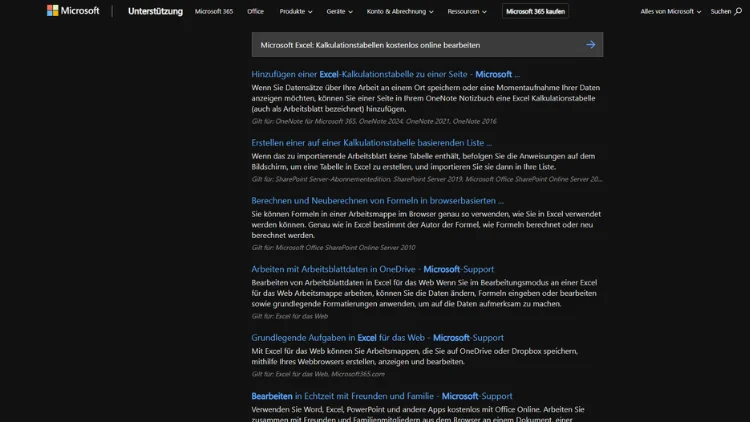
Task: Expand the Alles von Microsoft menu
Action: tap(671, 11)
